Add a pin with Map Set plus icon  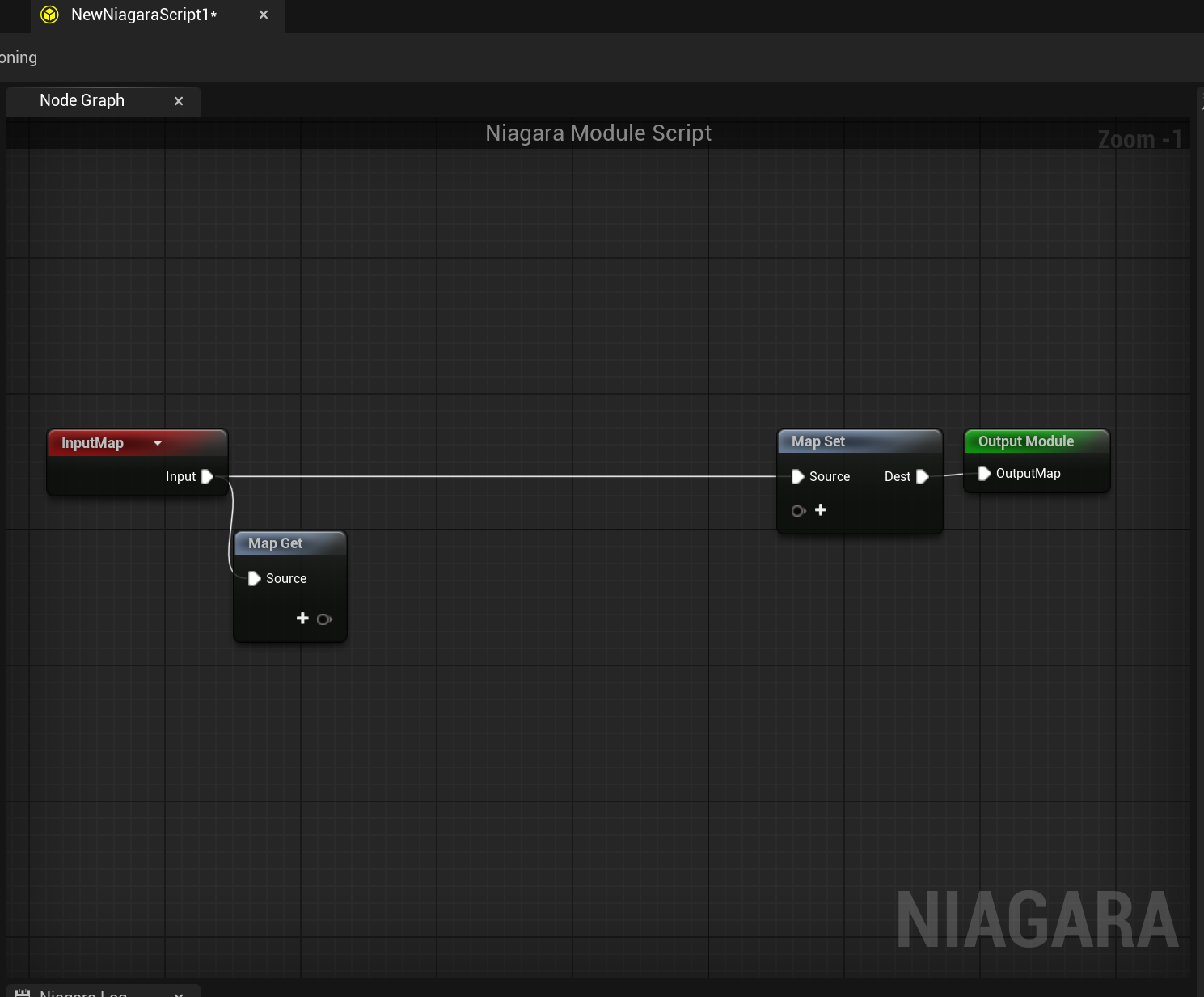pyautogui.click(x=821, y=509)
